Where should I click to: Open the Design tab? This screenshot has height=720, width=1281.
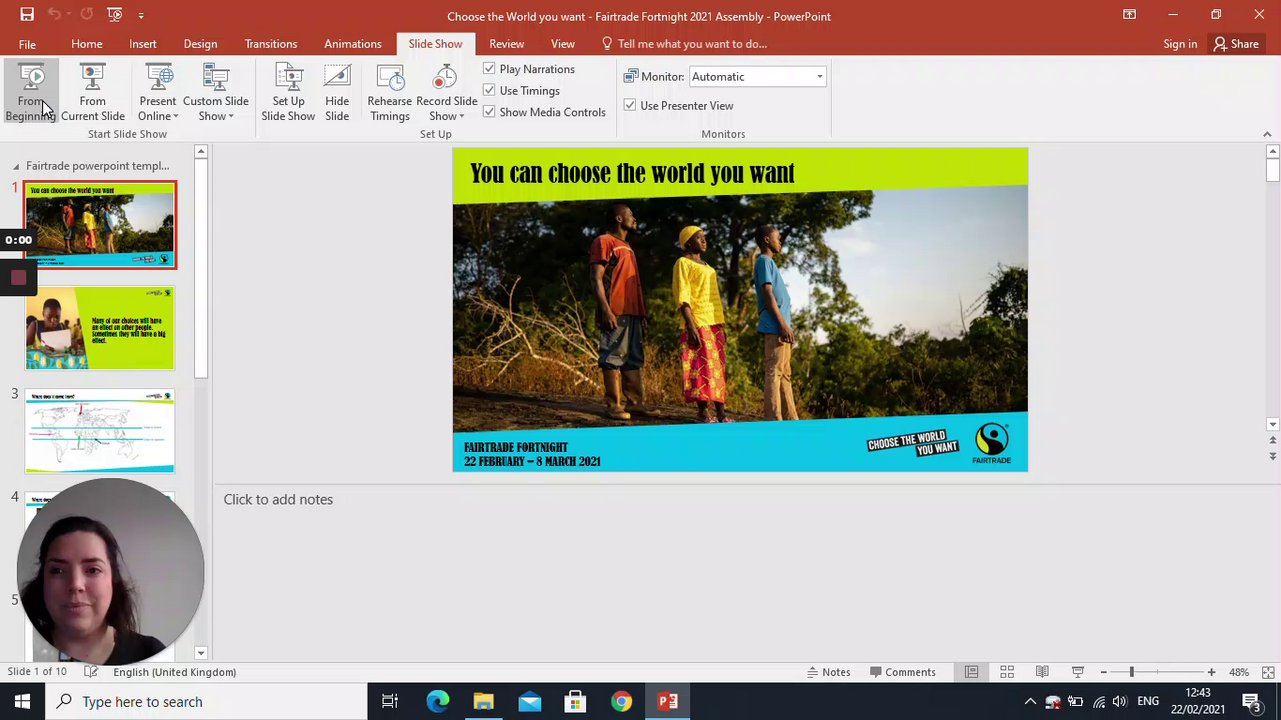200,44
